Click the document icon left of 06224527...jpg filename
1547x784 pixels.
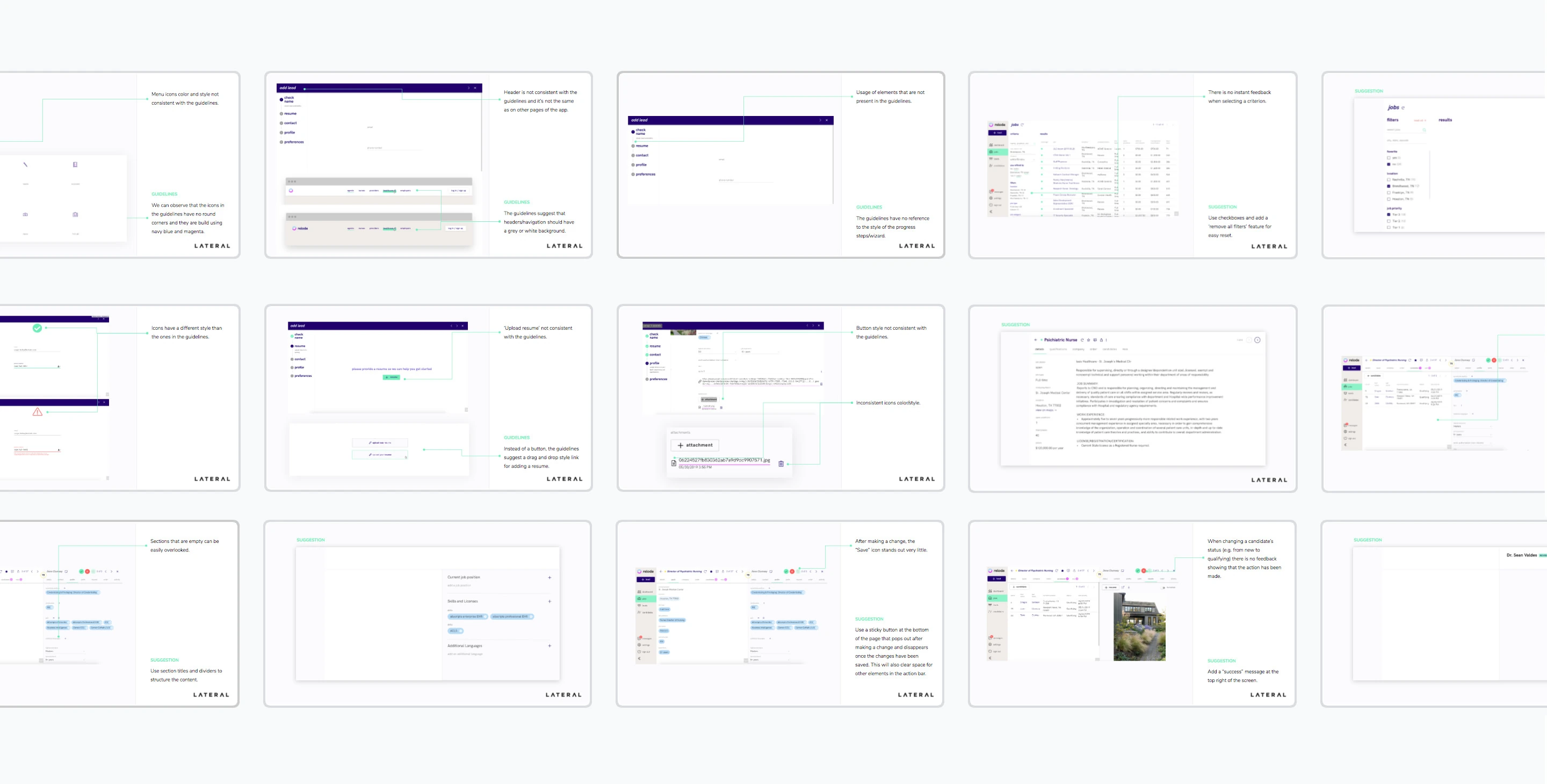coord(674,463)
